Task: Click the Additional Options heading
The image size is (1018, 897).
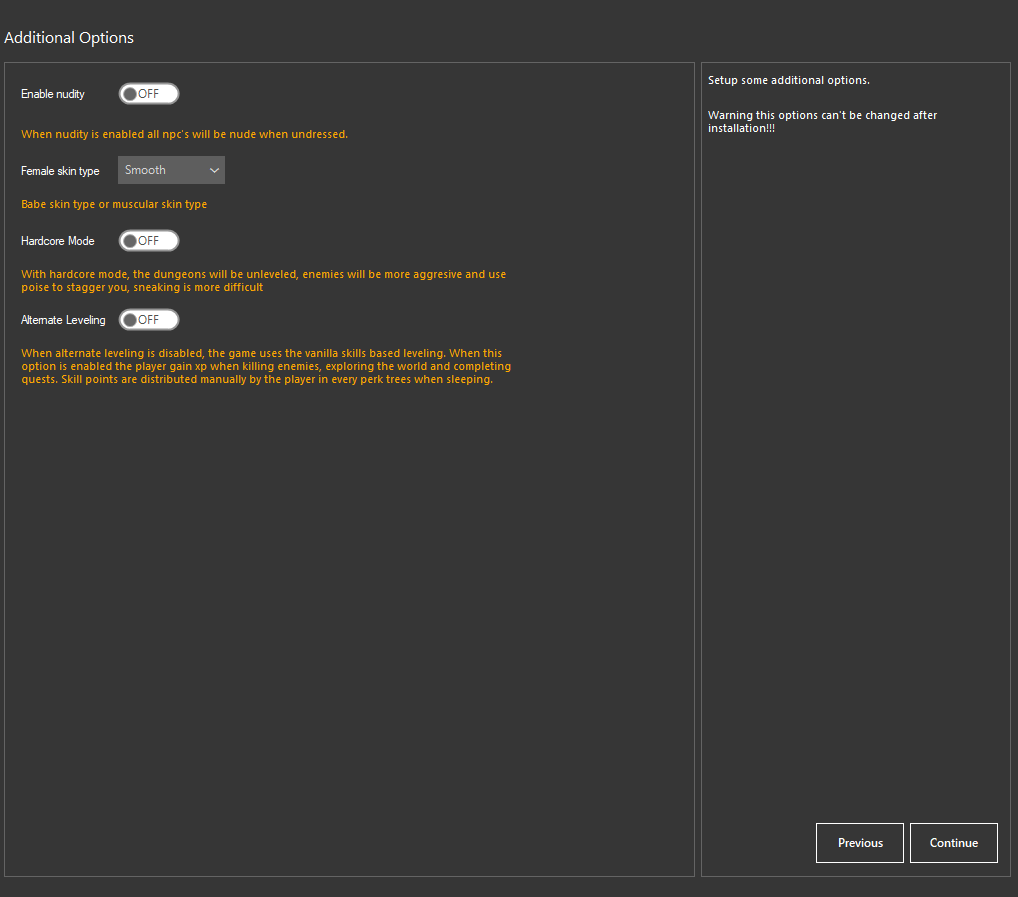Action: pyautogui.click(x=69, y=38)
